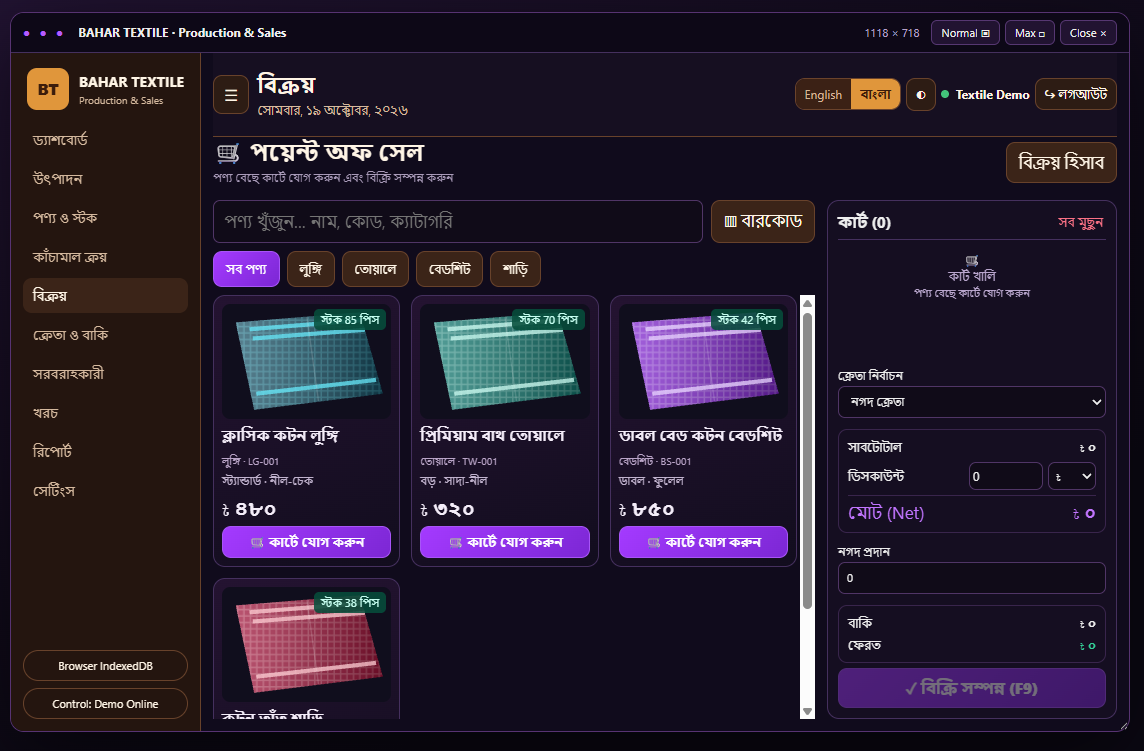
Task: Click the scrollbar down arrow
Action: coord(807,712)
